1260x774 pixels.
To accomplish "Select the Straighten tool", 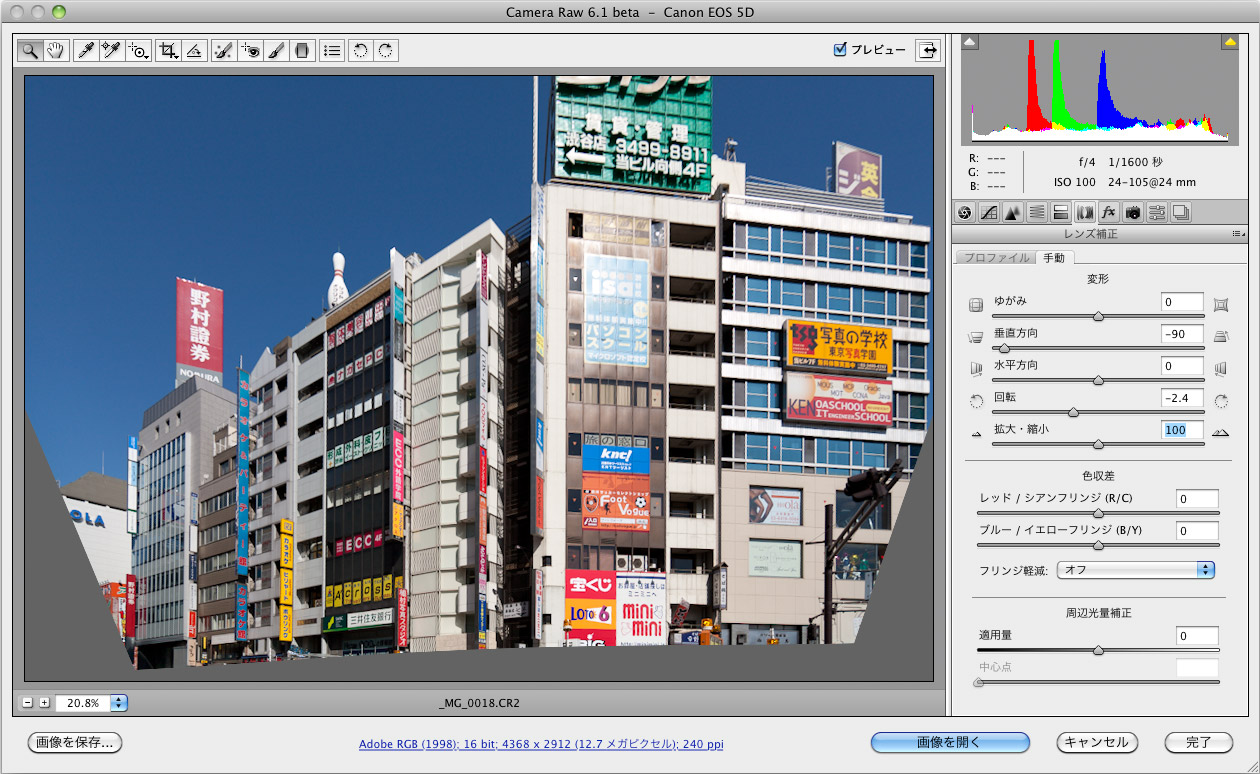I will pyautogui.click(x=196, y=50).
